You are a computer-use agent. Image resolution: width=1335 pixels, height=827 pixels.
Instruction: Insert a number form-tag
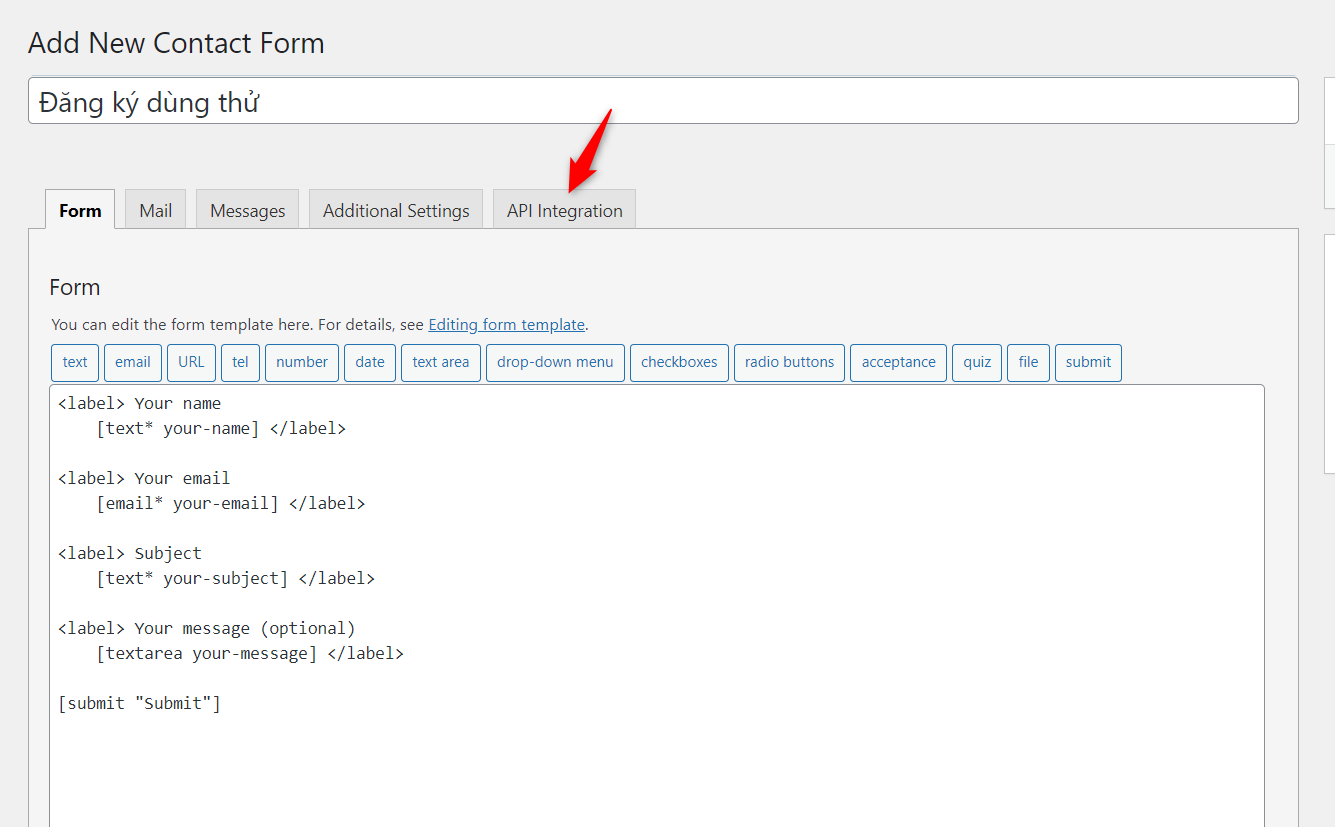point(301,362)
